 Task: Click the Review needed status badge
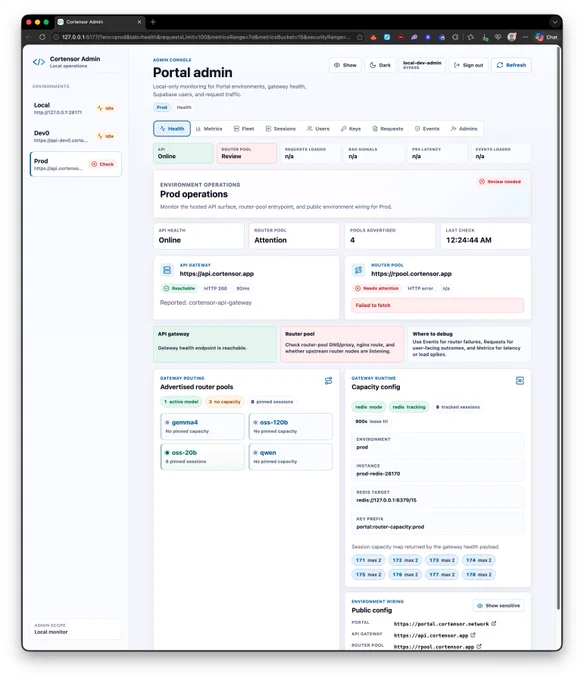tap(499, 182)
